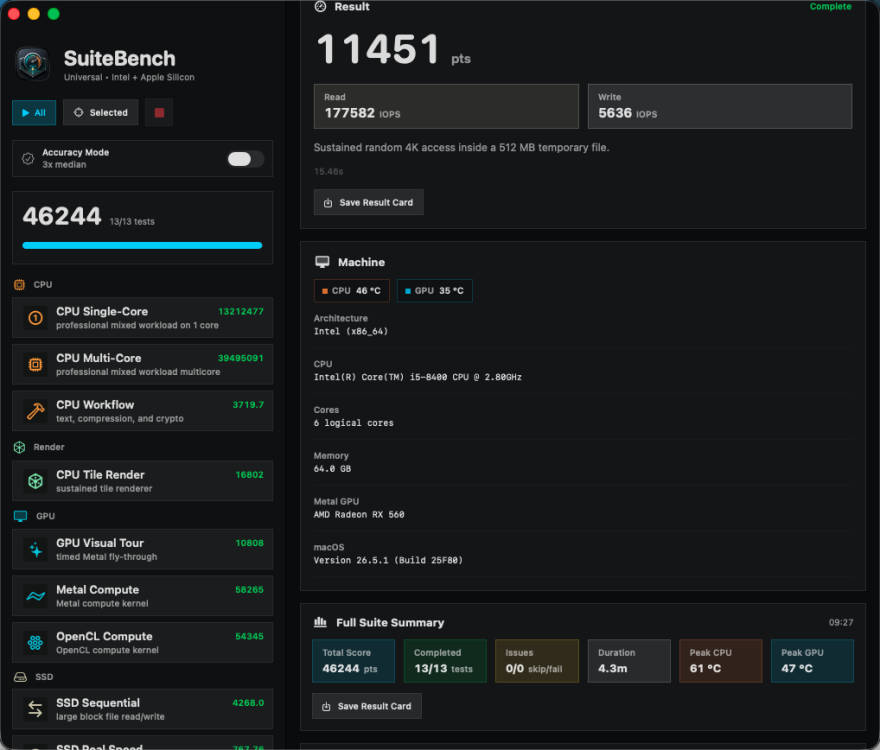Click the target icon on Selected button

(x=79, y=113)
